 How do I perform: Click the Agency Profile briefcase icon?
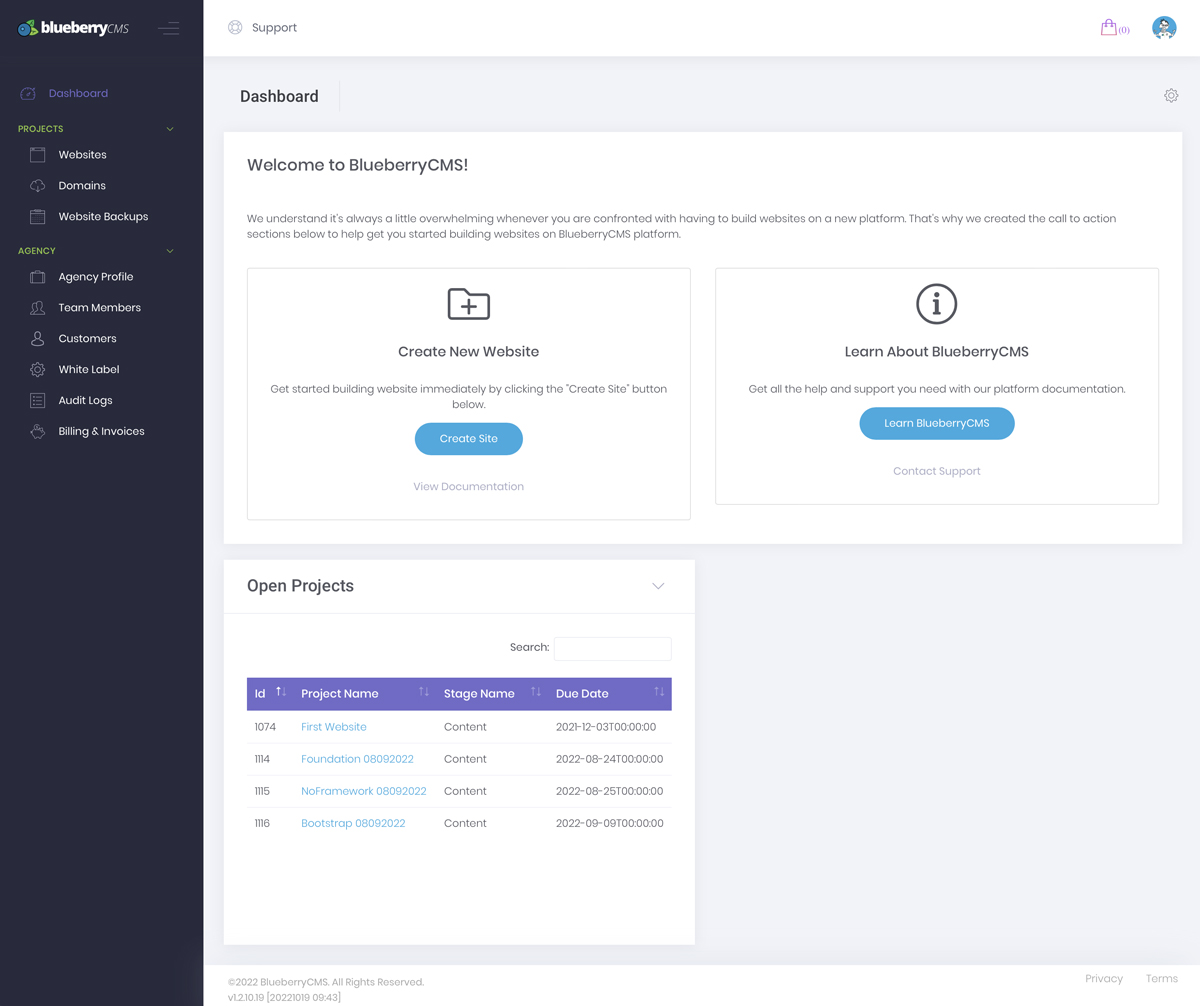tap(37, 277)
